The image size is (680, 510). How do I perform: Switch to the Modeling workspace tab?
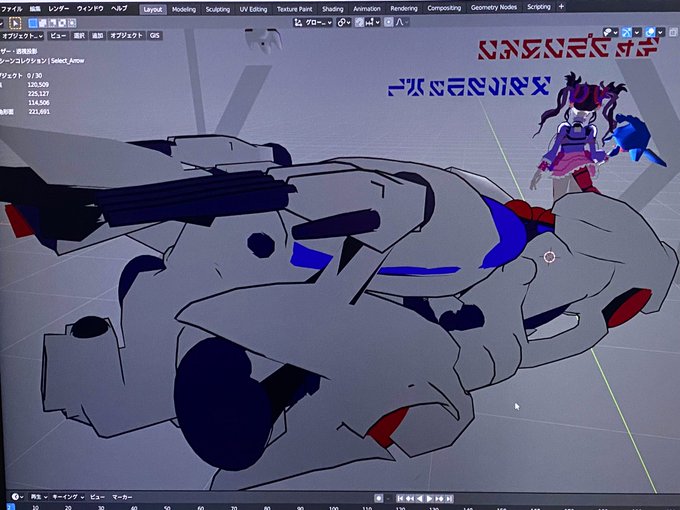tap(184, 9)
